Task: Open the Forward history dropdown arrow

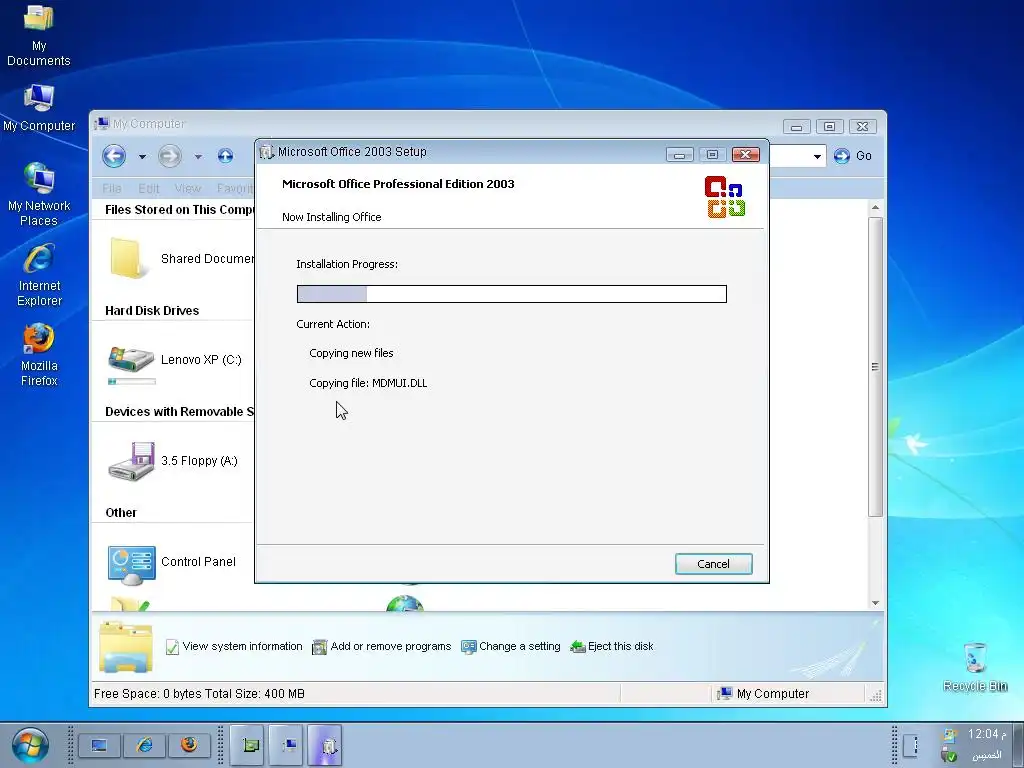Action: (x=198, y=157)
